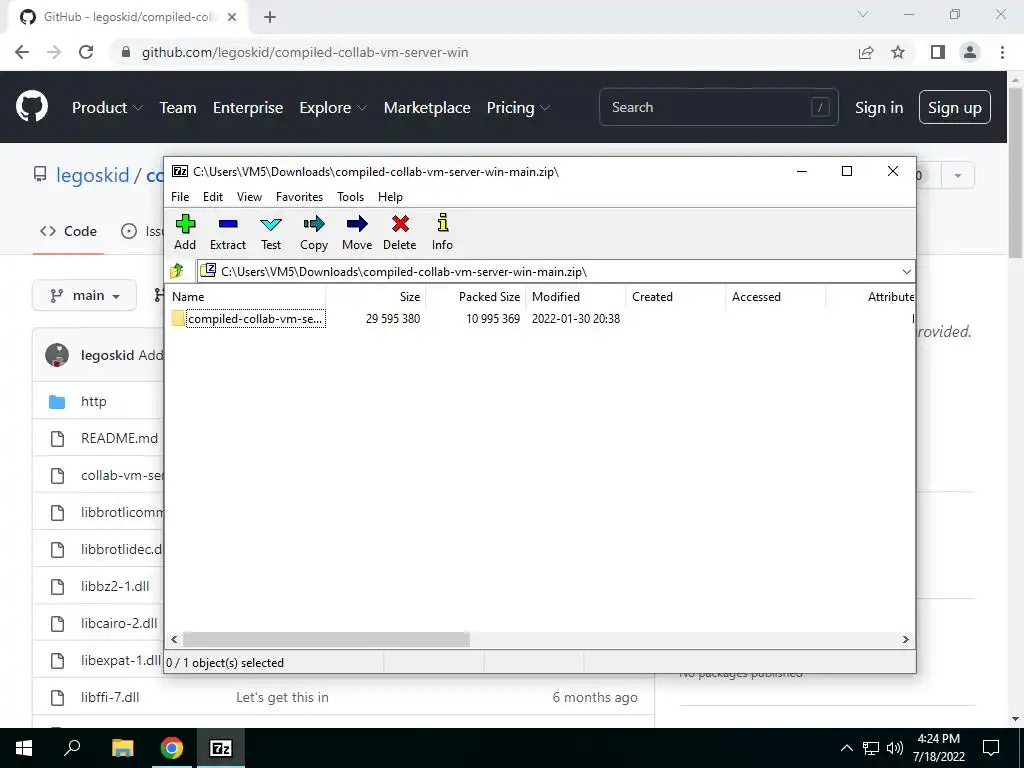Run the Test archive tool
This screenshot has height=768, width=1024.
click(270, 232)
